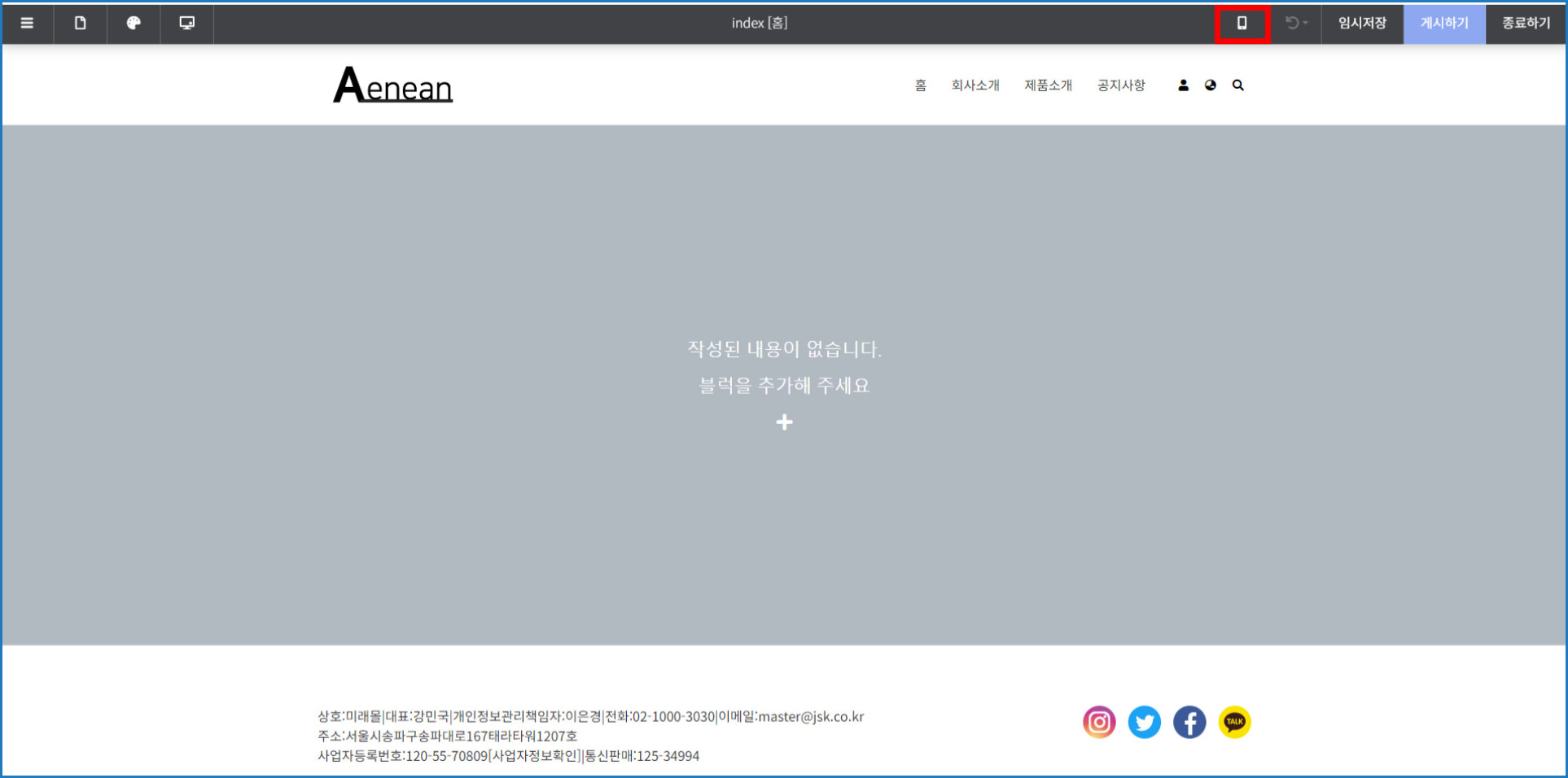Open the design palette icon
Viewport: 1568px width, 778px height.
[134, 23]
